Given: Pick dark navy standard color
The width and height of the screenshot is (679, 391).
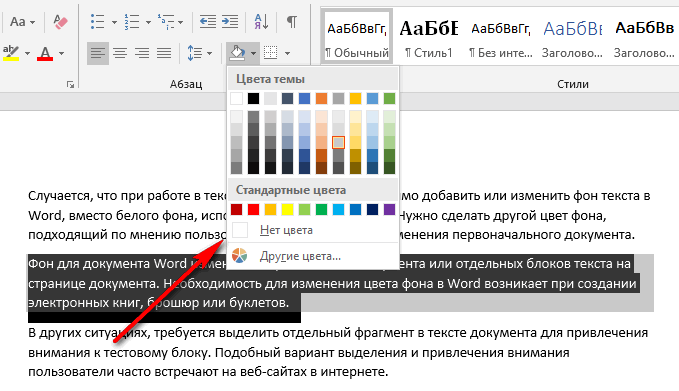Looking at the screenshot, I should [372, 210].
